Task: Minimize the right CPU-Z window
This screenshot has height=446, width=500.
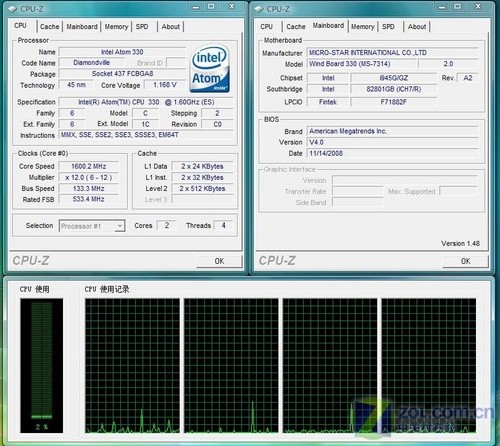Action: (x=442, y=7)
